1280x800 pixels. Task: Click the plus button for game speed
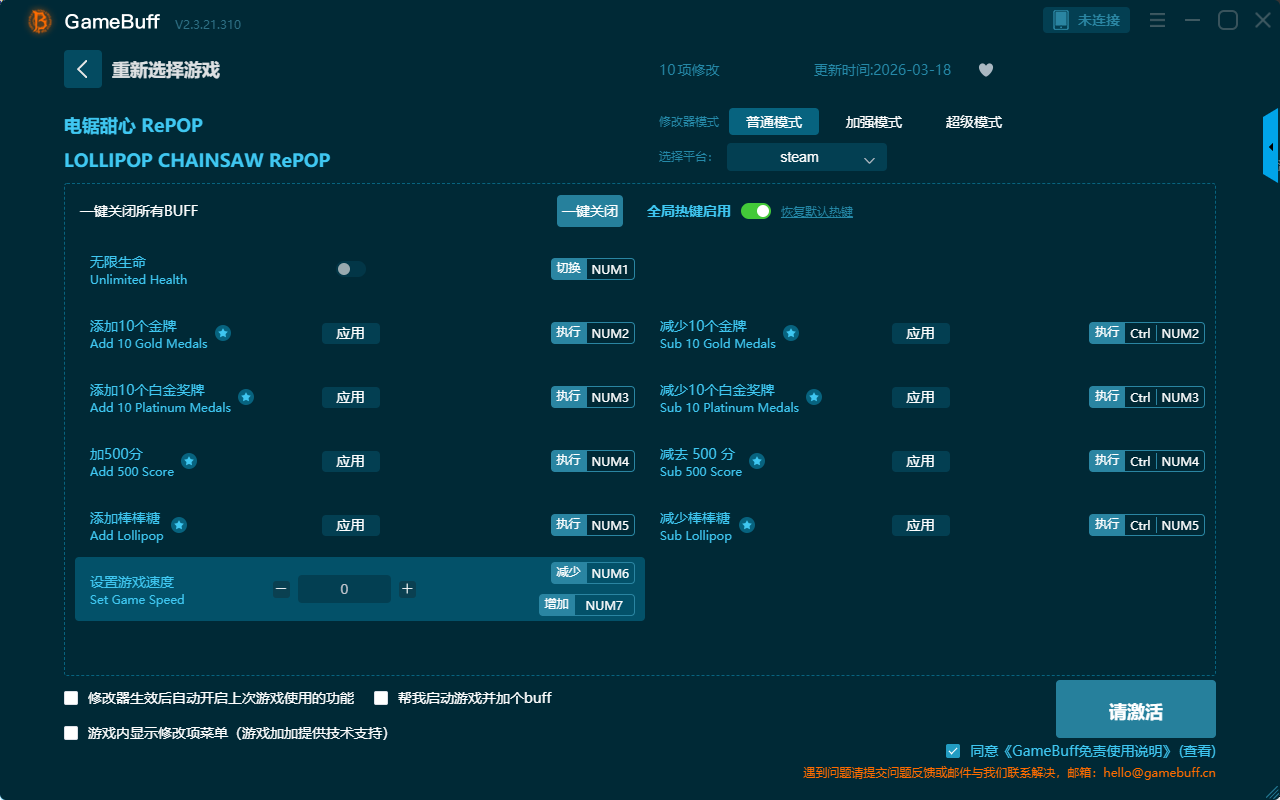(407, 589)
